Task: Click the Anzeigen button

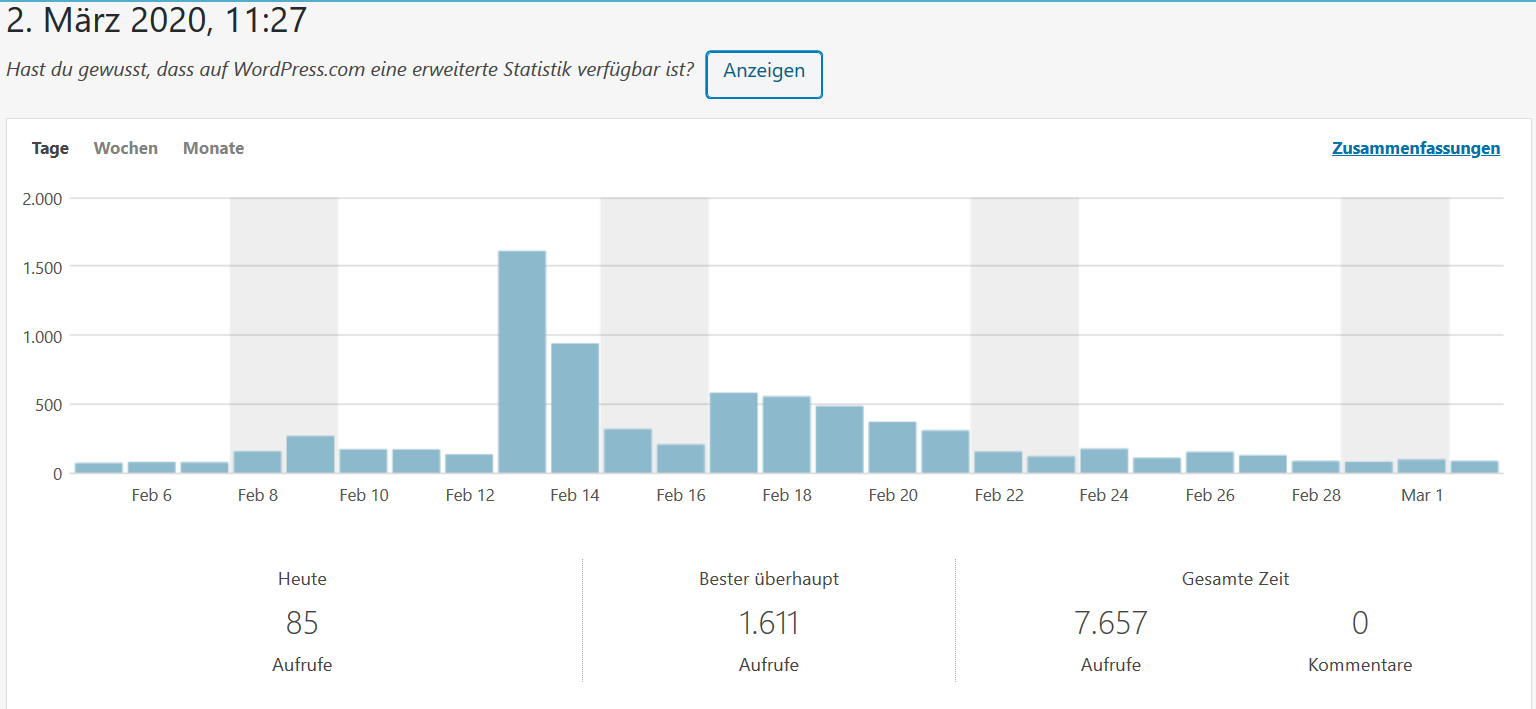Action: coord(764,74)
